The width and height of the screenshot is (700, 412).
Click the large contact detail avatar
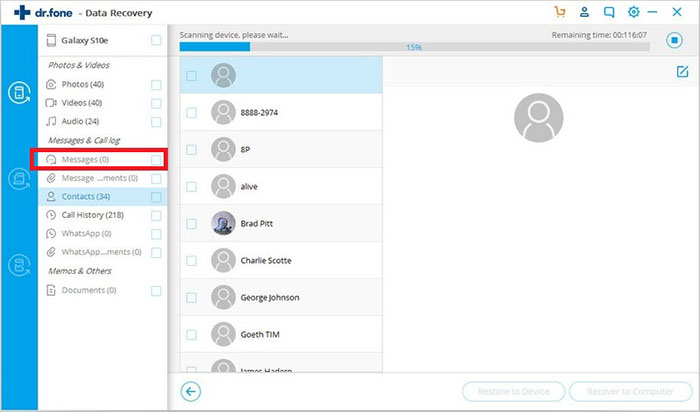coord(538,118)
